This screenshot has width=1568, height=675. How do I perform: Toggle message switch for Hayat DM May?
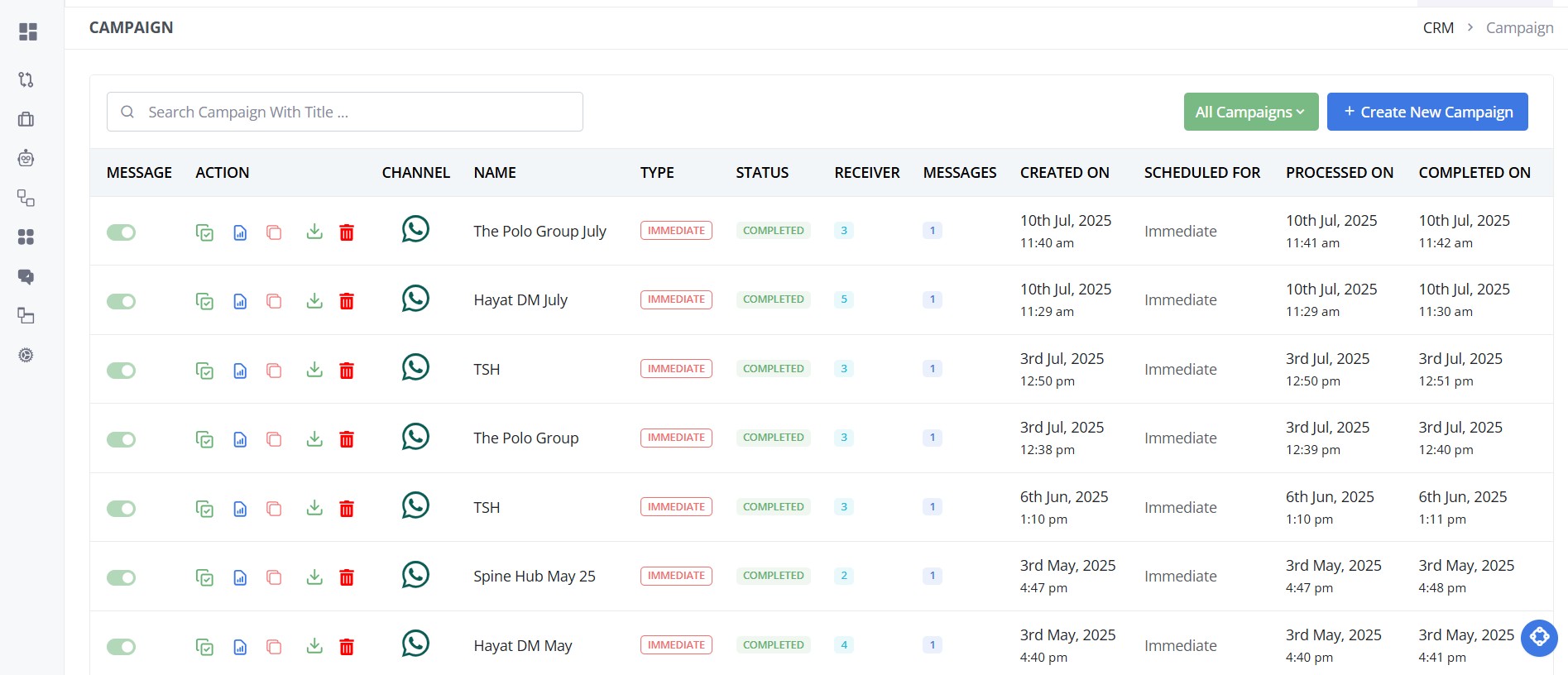point(121,646)
